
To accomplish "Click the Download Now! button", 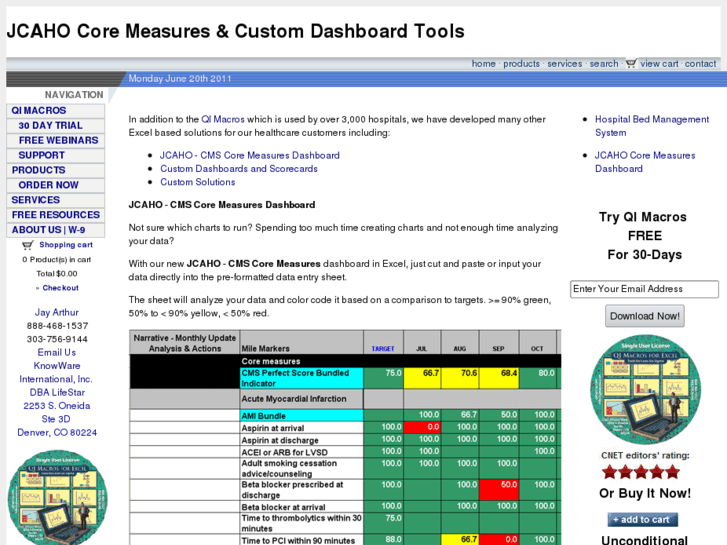I will pyautogui.click(x=644, y=316).
